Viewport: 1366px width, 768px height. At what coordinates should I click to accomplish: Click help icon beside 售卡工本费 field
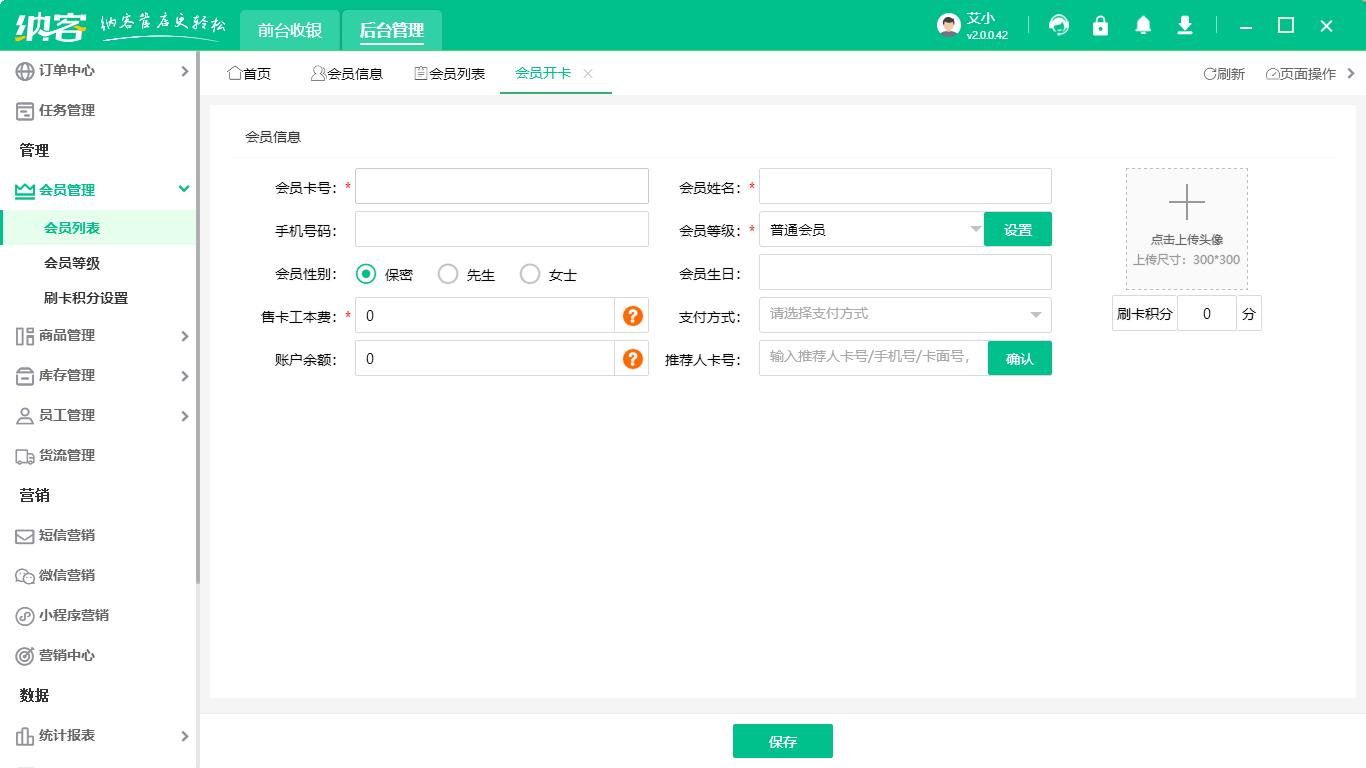tap(632, 316)
